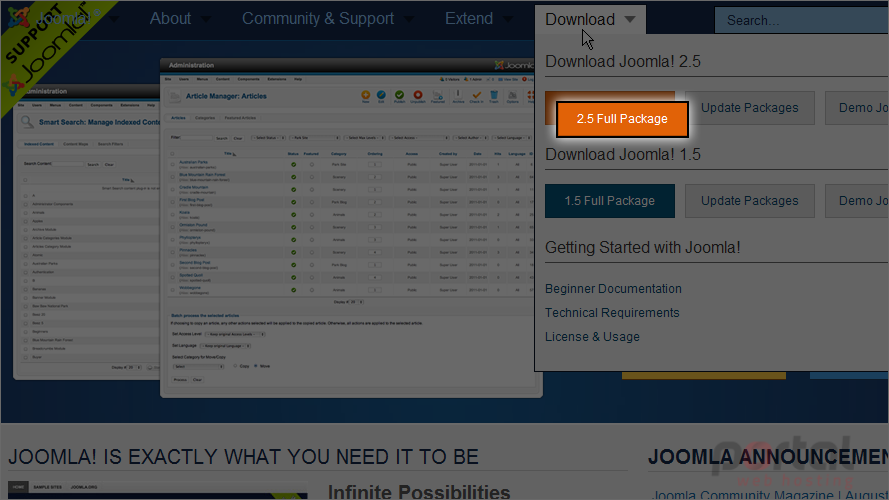This screenshot has width=889, height=500.
Task: Click 'JOOMLA! IS EXACTLY WHAT YOU NEED IT TO BE' heading
Action: 243,457
